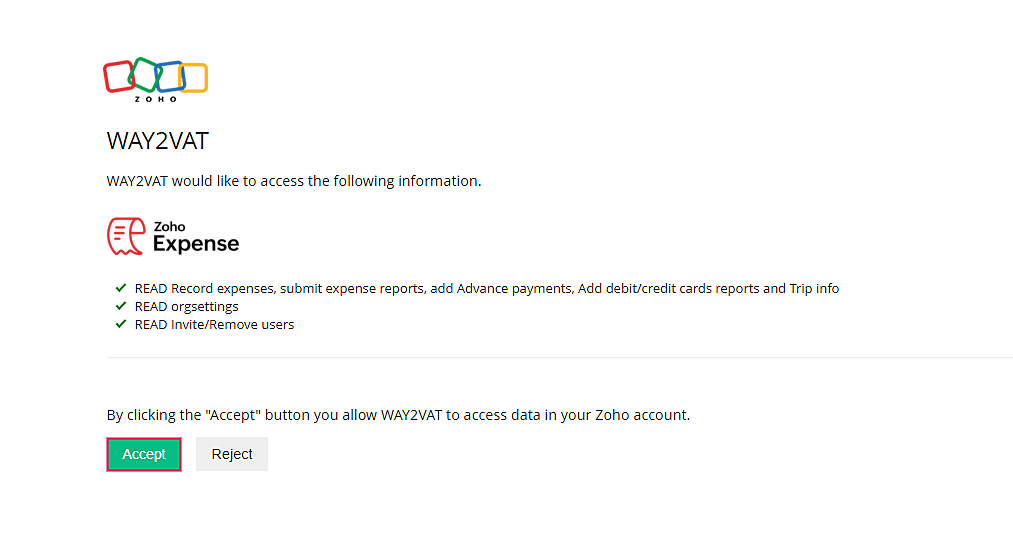Viewport: 1013px width, 546px height.
Task: Select the READ Invite/Remove users permission text
Action: point(214,324)
